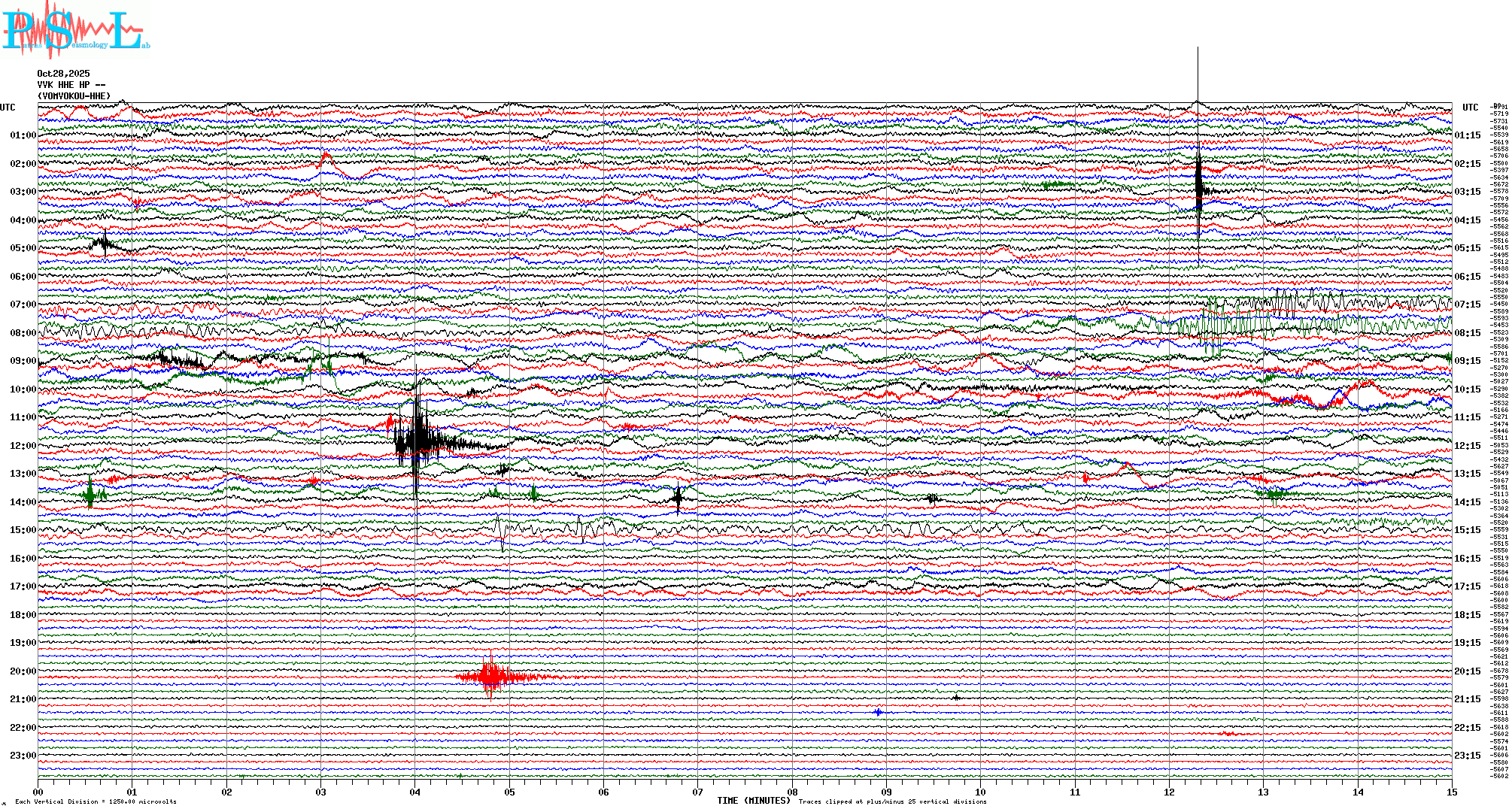Click the 23:15 time label on right
Viewport: 1512px width, 812px height.
tap(1467, 756)
